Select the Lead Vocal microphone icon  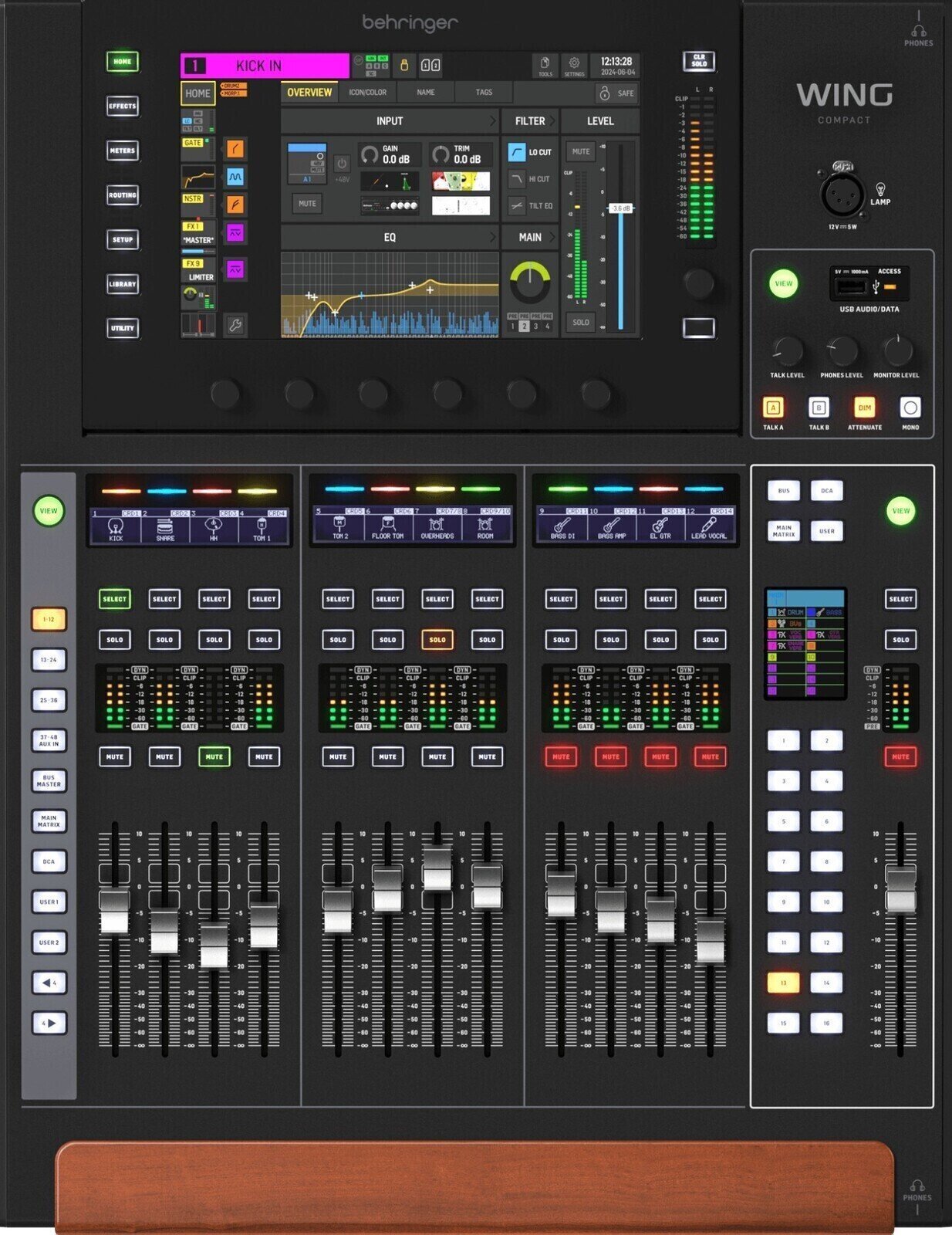click(708, 527)
